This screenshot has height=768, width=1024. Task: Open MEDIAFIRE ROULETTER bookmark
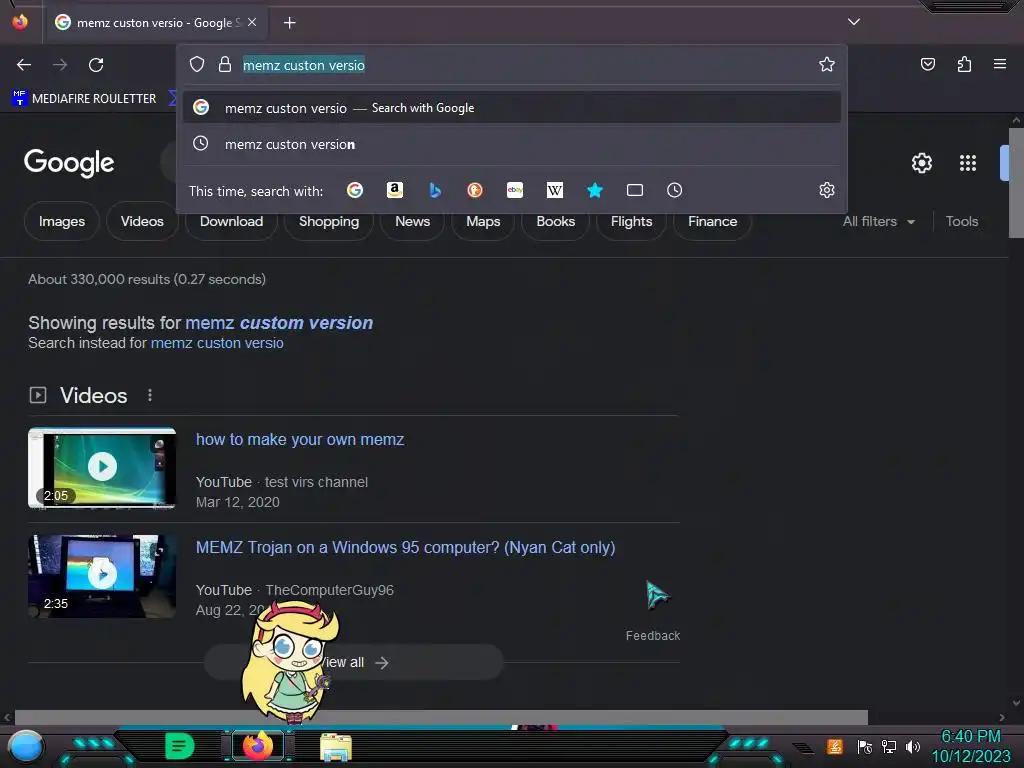84,99
